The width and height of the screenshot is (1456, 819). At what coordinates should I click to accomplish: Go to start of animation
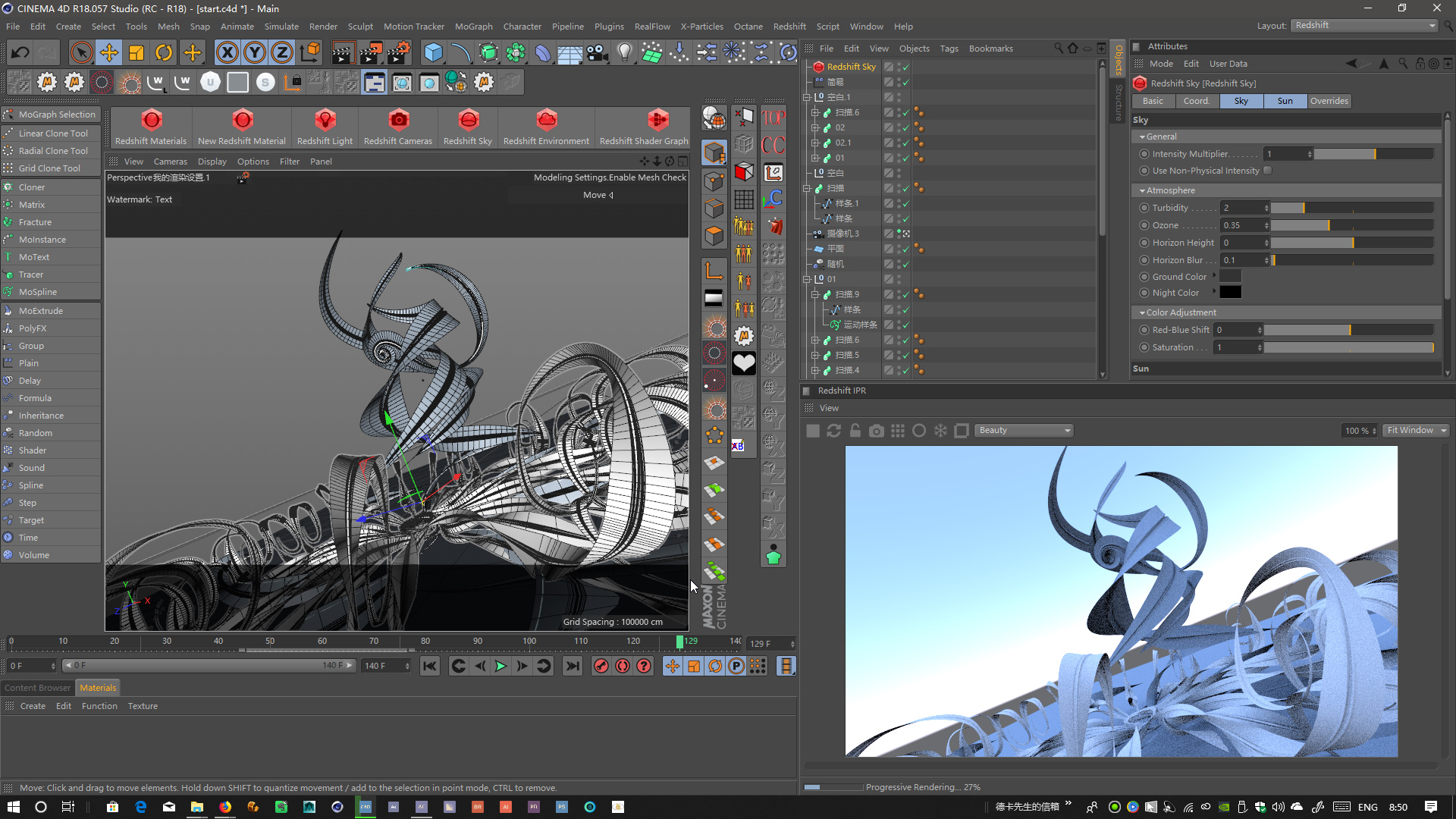430,666
